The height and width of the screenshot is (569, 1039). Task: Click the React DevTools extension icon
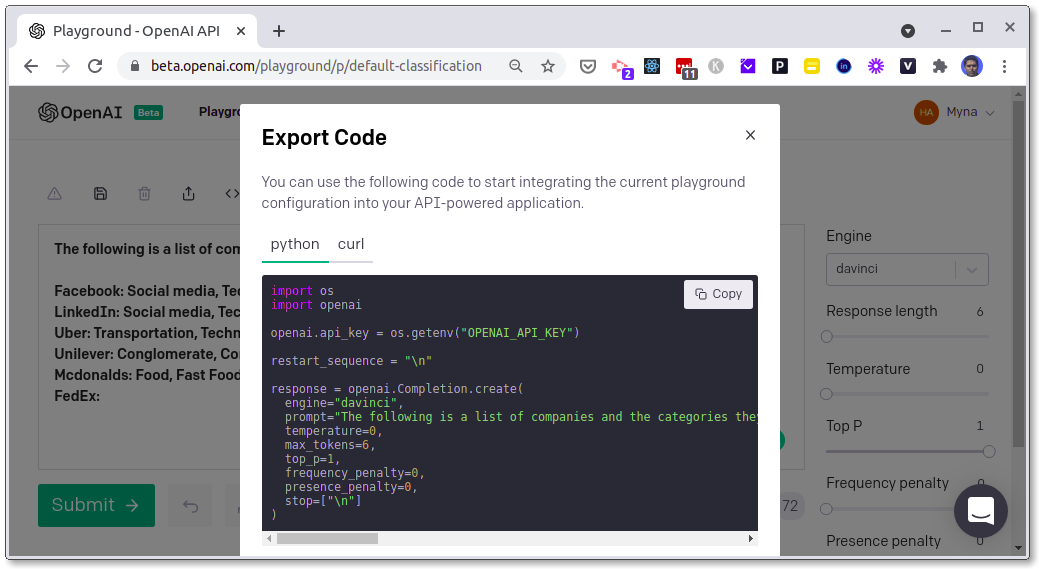(x=652, y=66)
